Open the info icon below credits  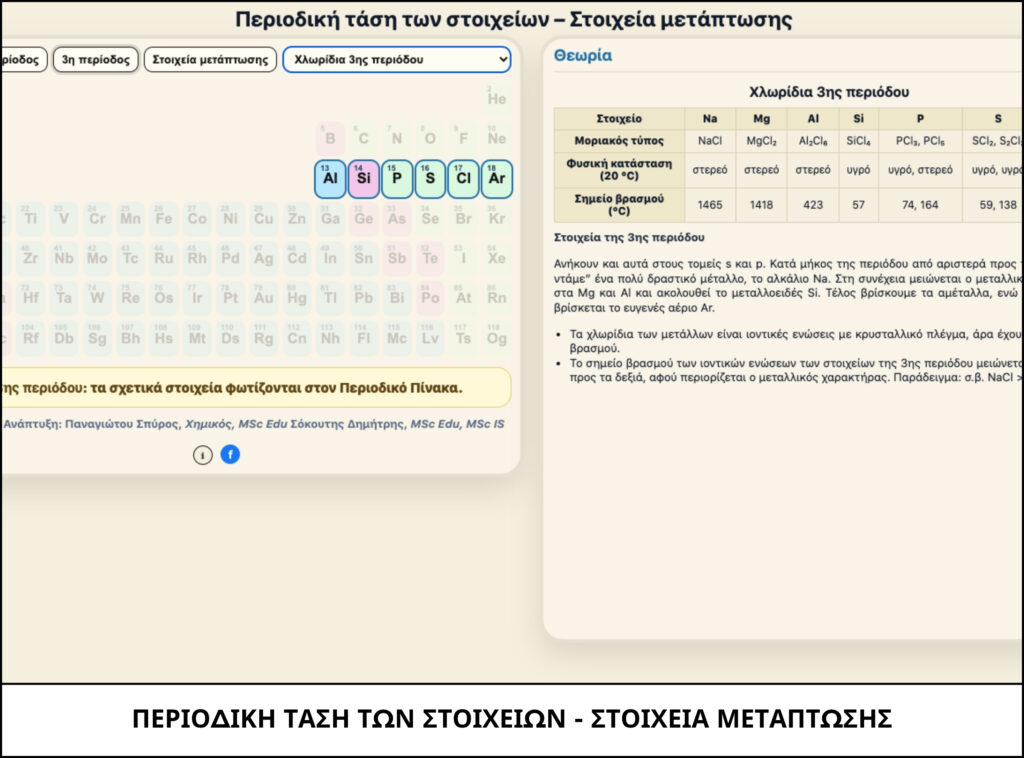click(x=202, y=454)
